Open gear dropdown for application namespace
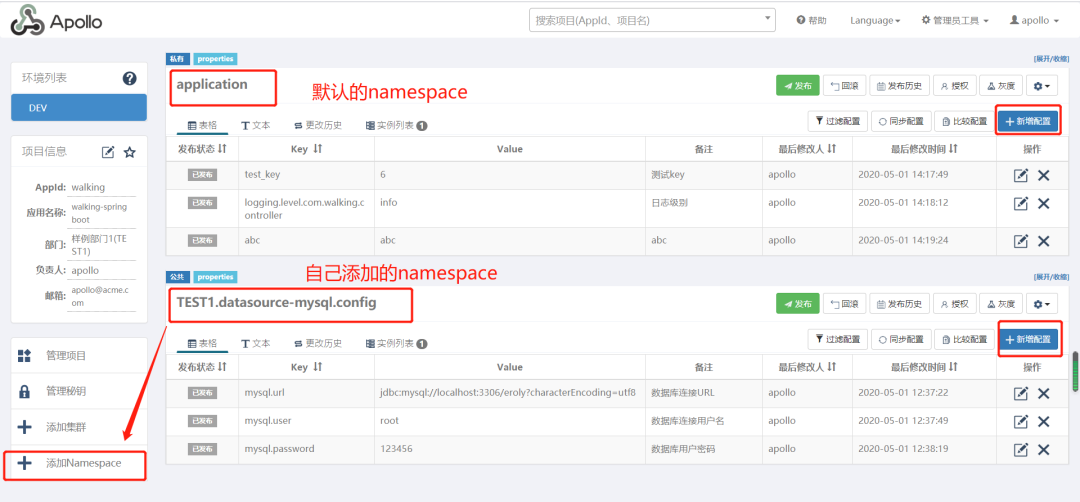 [1041, 86]
